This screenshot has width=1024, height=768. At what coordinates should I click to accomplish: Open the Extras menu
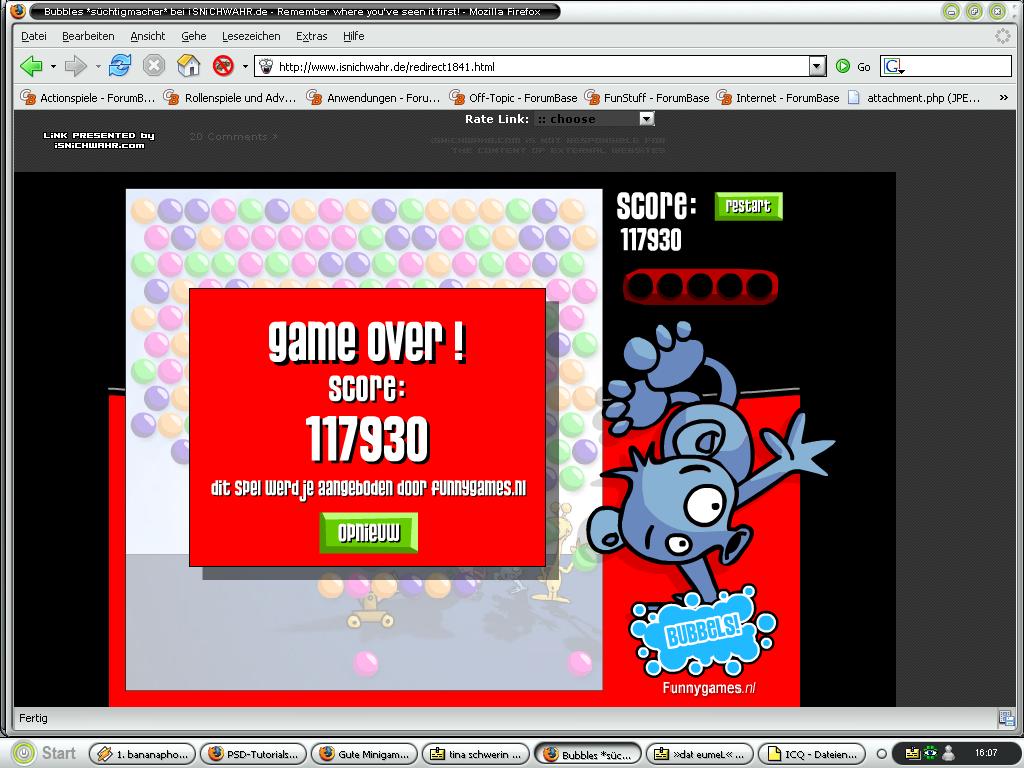point(312,36)
